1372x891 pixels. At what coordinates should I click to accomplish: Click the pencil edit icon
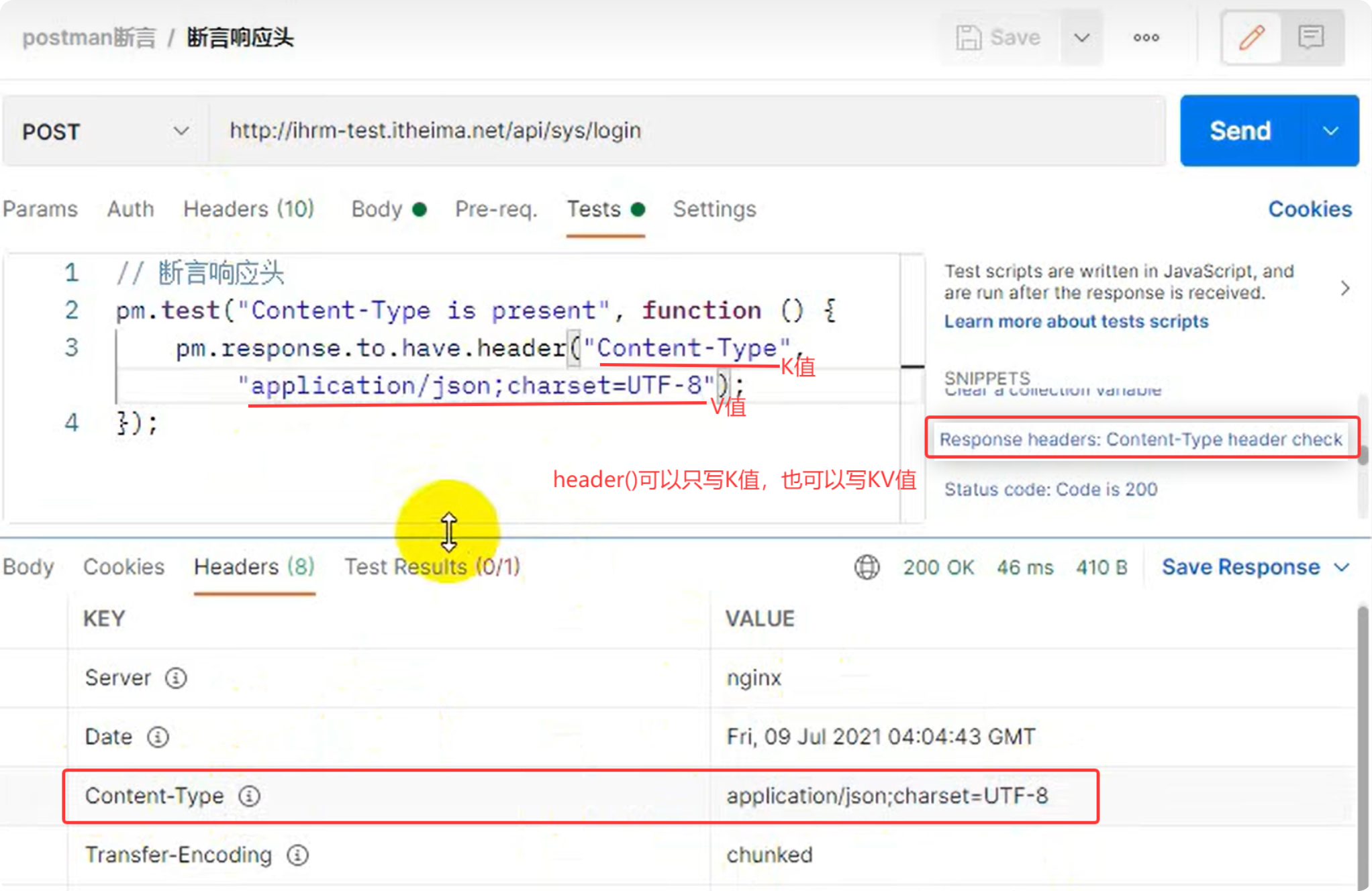[1251, 38]
